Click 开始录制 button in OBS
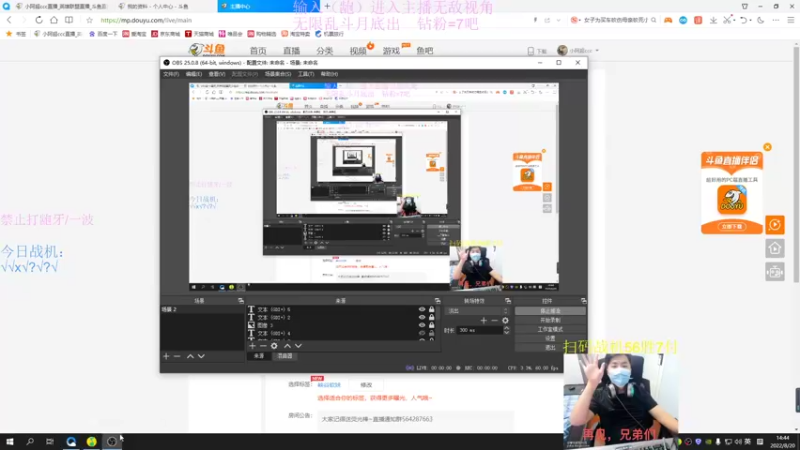Image resolution: width=800 pixels, height=450 pixels. (x=550, y=320)
